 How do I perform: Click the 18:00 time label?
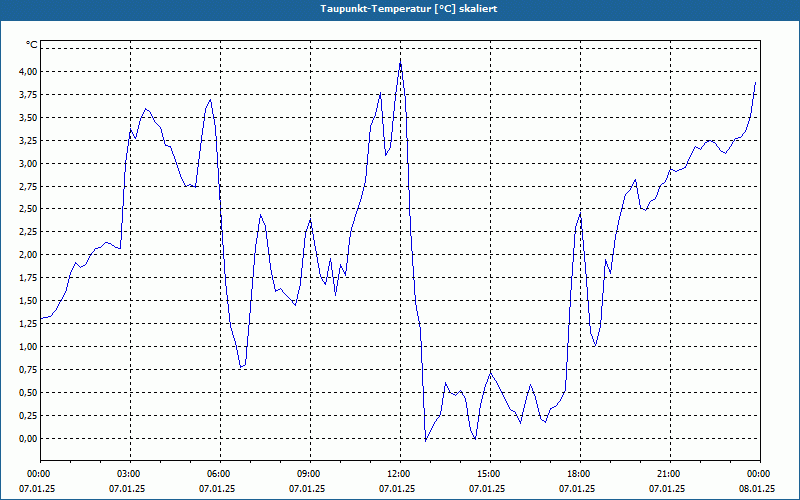pyautogui.click(x=578, y=474)
